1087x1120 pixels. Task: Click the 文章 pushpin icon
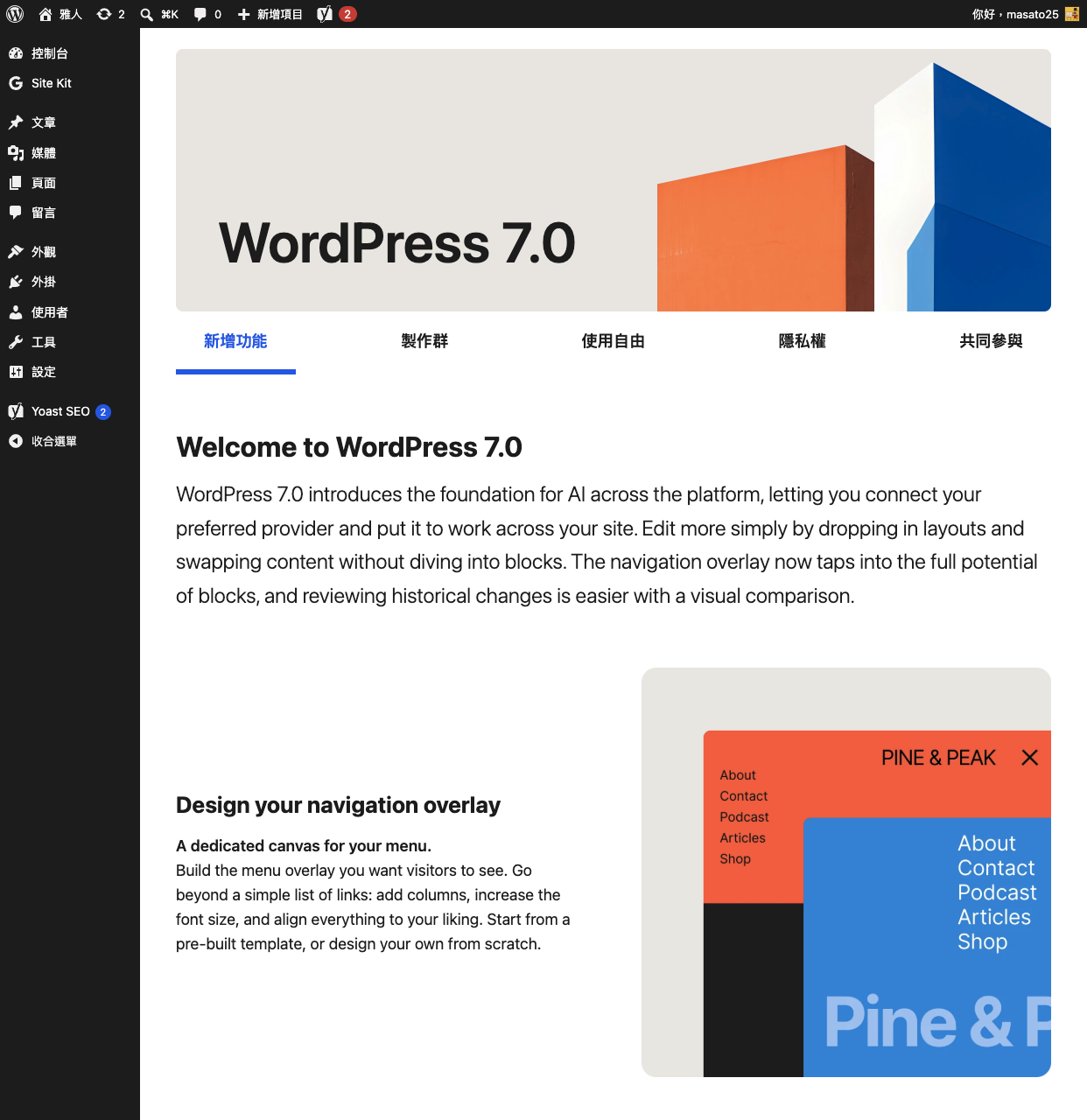16,122
